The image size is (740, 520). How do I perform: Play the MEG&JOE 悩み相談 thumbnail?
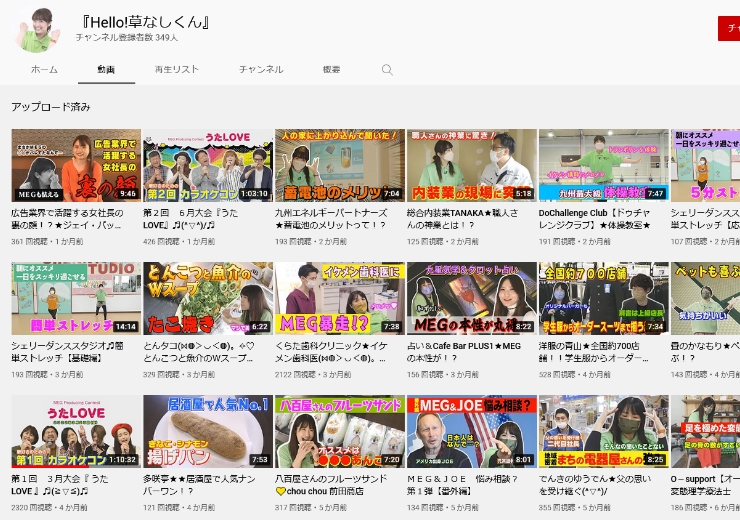[471, 431]
